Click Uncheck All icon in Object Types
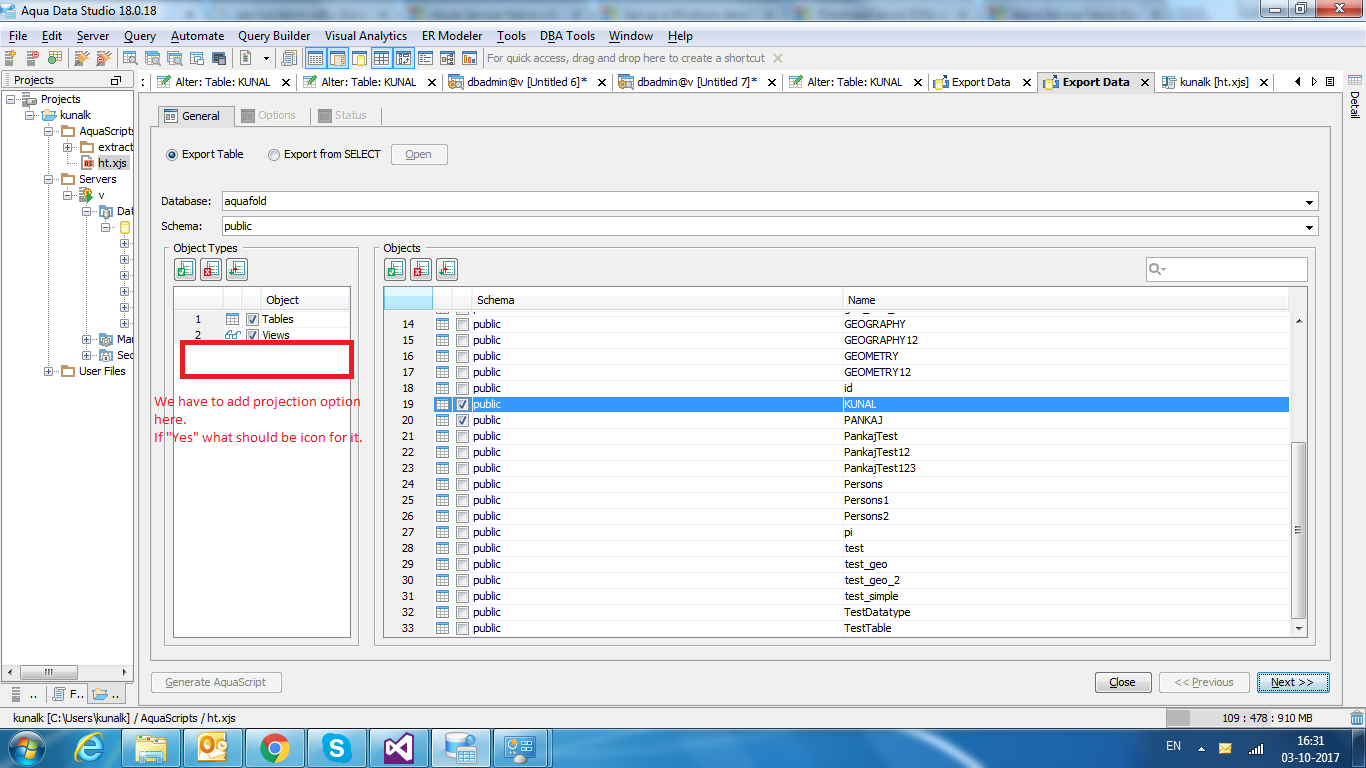The image size is (1366, 768). (211, 269)
